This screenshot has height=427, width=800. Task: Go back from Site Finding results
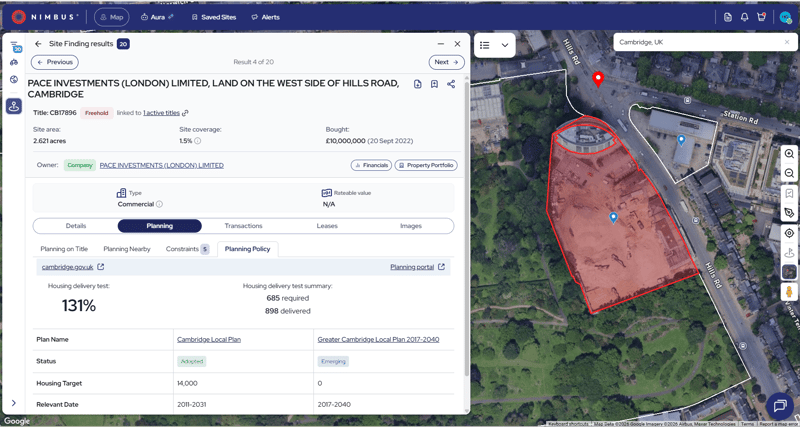38,44
